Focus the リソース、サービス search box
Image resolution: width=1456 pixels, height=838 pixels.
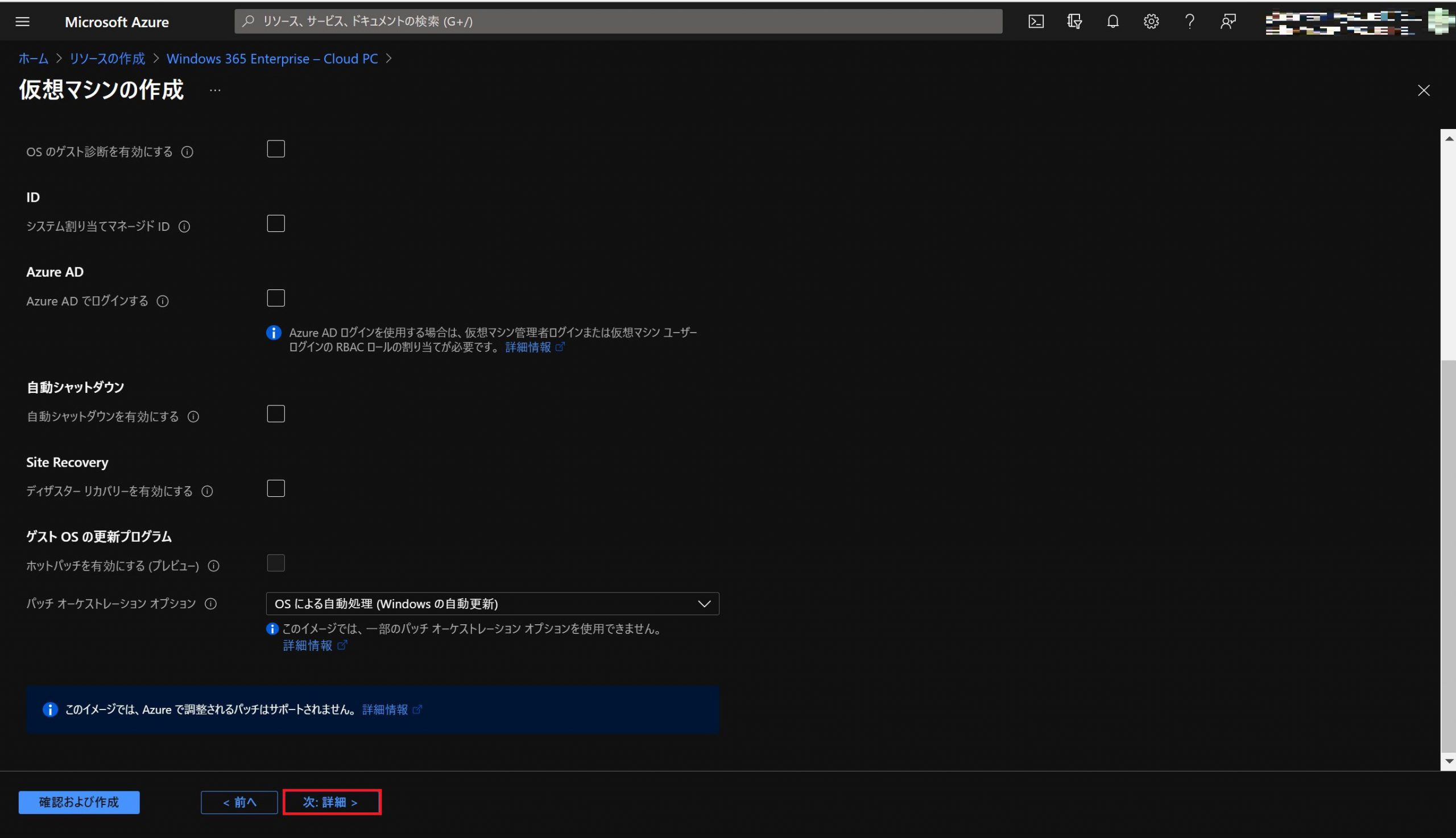tap(618, 21)
